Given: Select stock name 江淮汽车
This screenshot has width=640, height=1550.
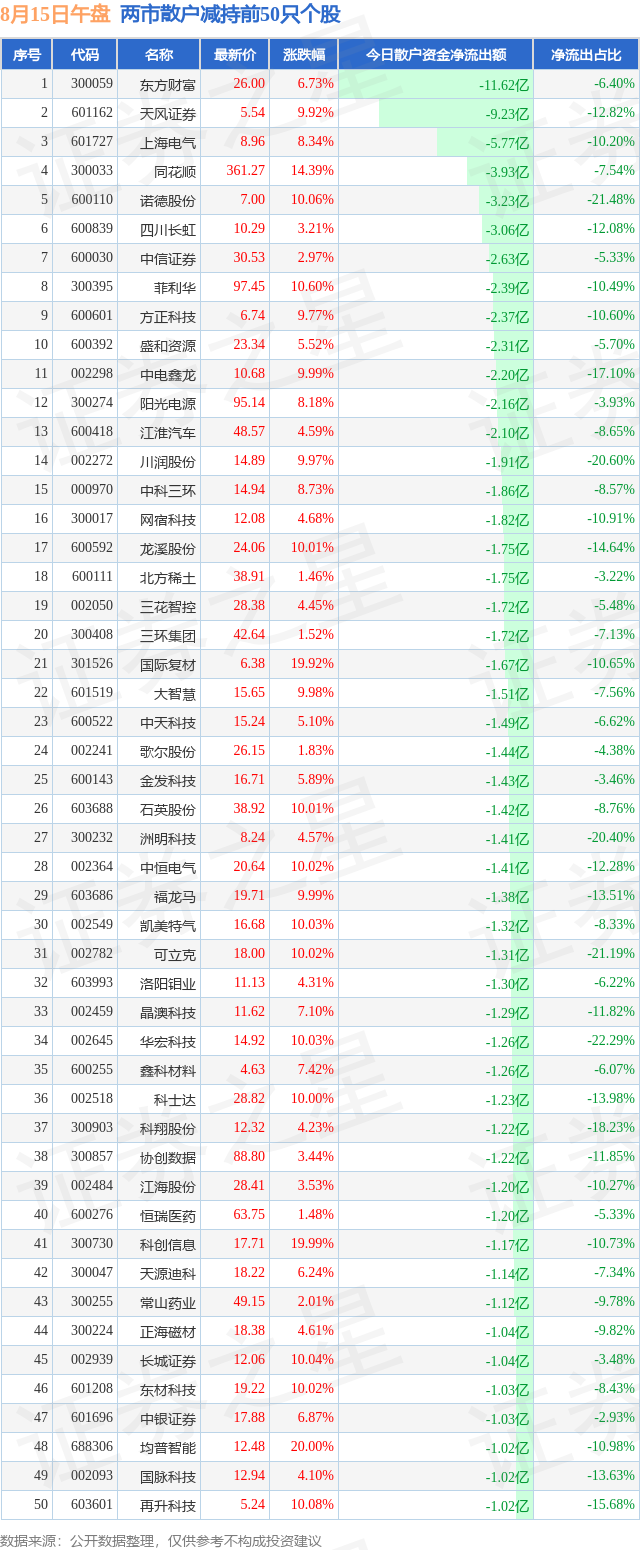Looking at the screenshot, I should click(x=168, y=432).
